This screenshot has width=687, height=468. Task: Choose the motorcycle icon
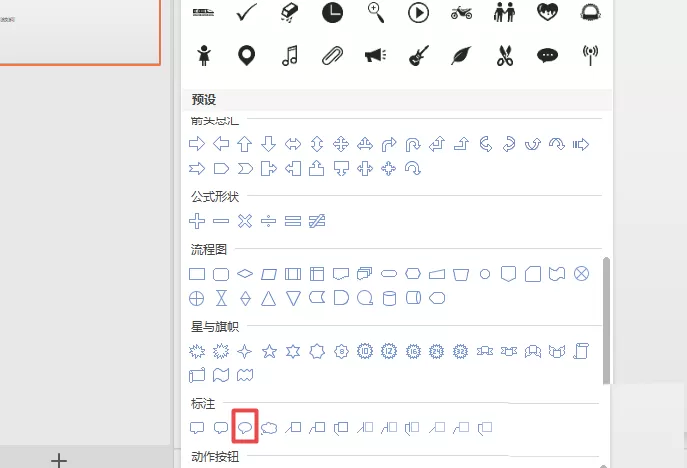click(461, 13)
